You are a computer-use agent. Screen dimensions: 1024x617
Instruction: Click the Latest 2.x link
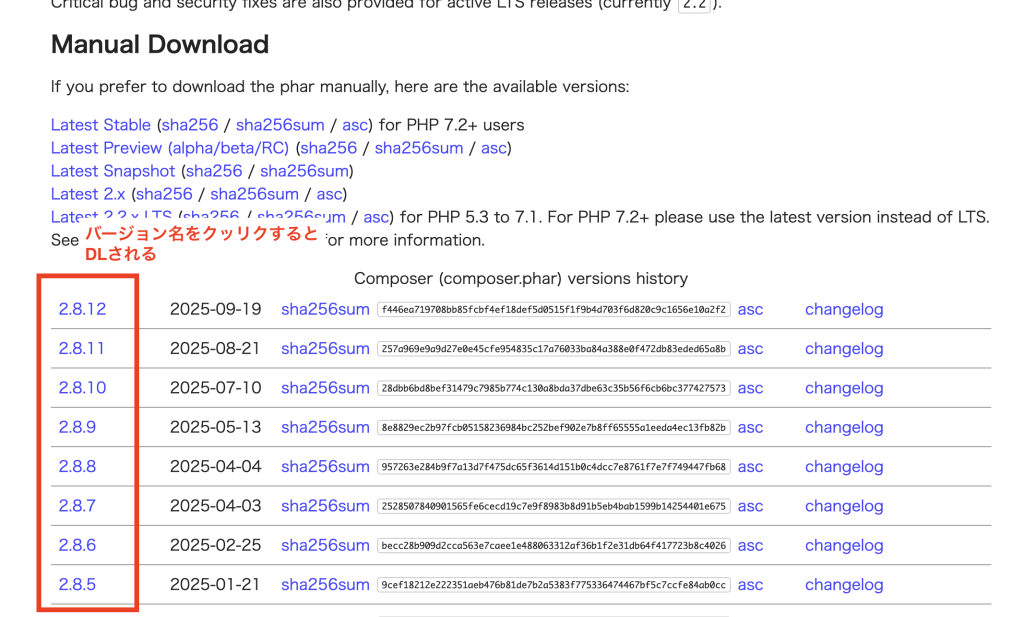(x=88, y=194)
